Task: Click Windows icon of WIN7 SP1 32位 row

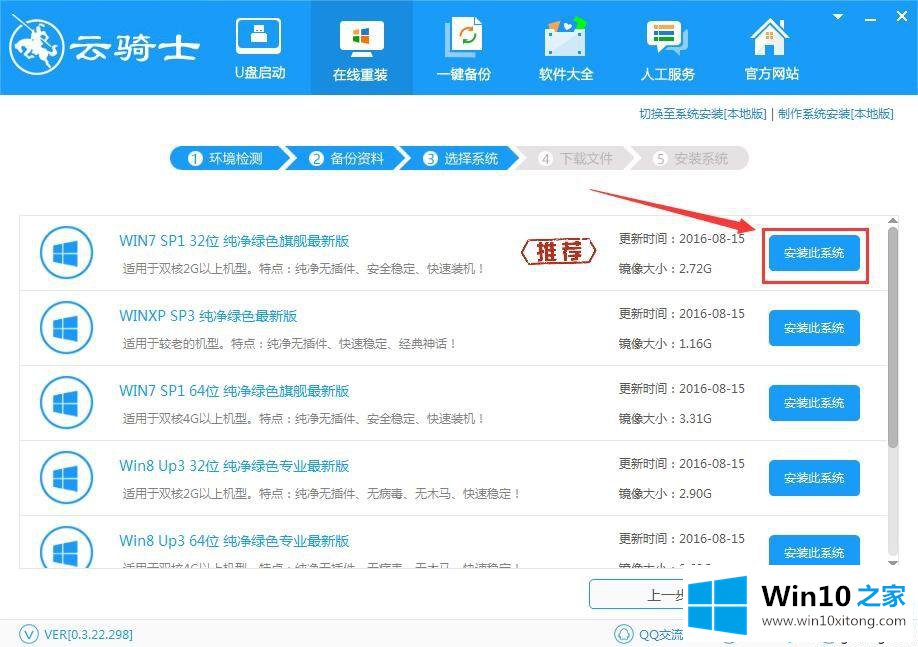Action: (66, 253)
